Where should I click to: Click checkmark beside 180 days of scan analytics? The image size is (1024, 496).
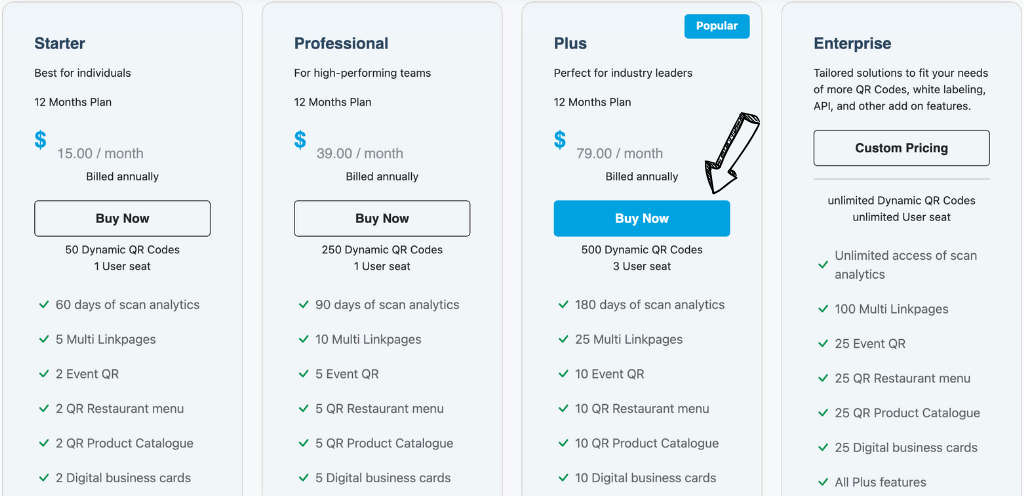pos(564,305)
